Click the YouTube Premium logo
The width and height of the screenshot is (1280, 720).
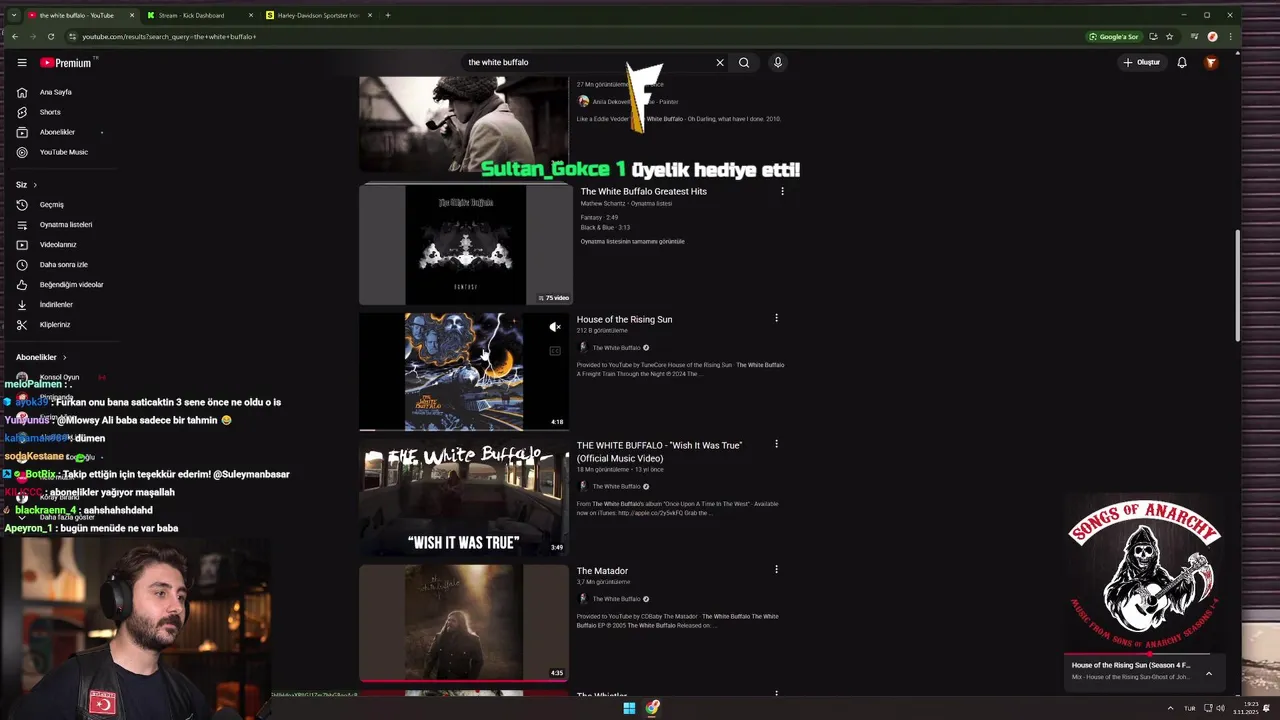click(x=66, y=62)
